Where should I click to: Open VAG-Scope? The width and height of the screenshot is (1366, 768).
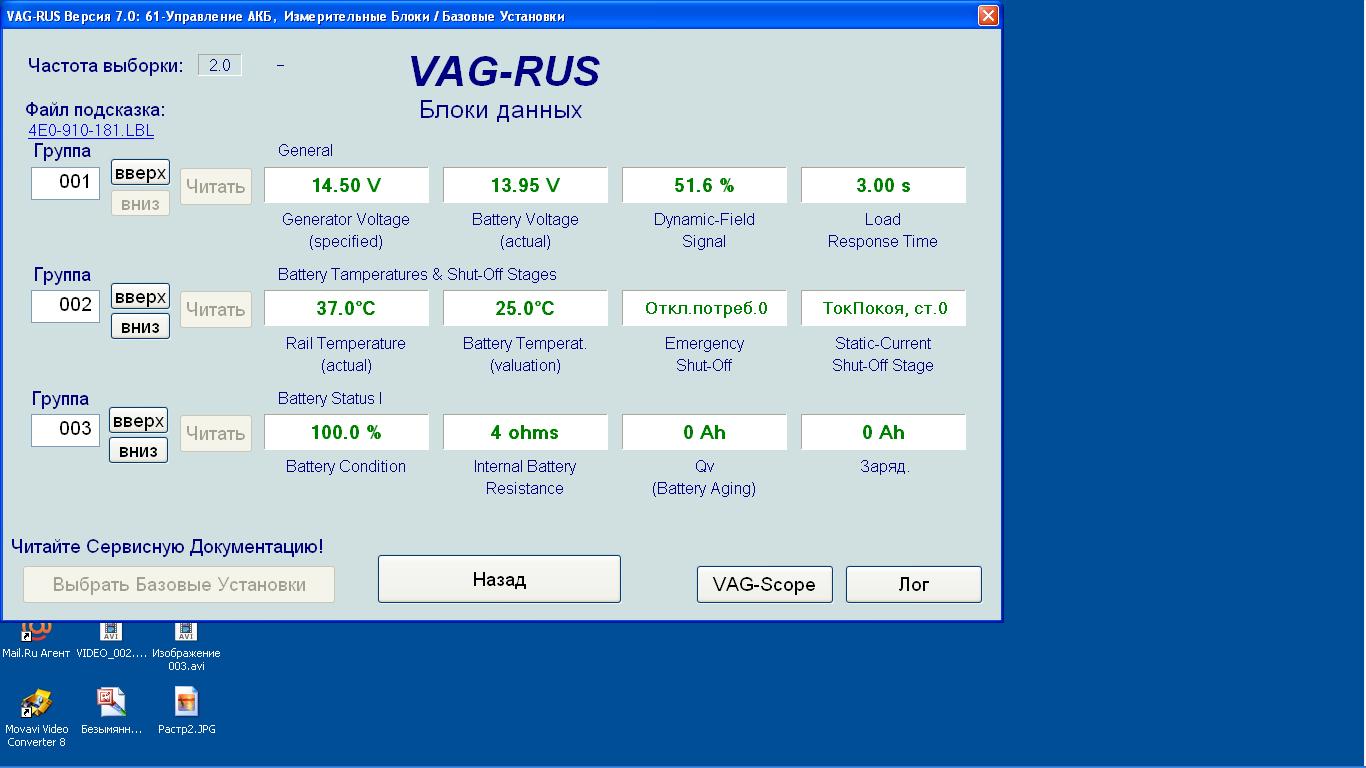tap(764, 585)
